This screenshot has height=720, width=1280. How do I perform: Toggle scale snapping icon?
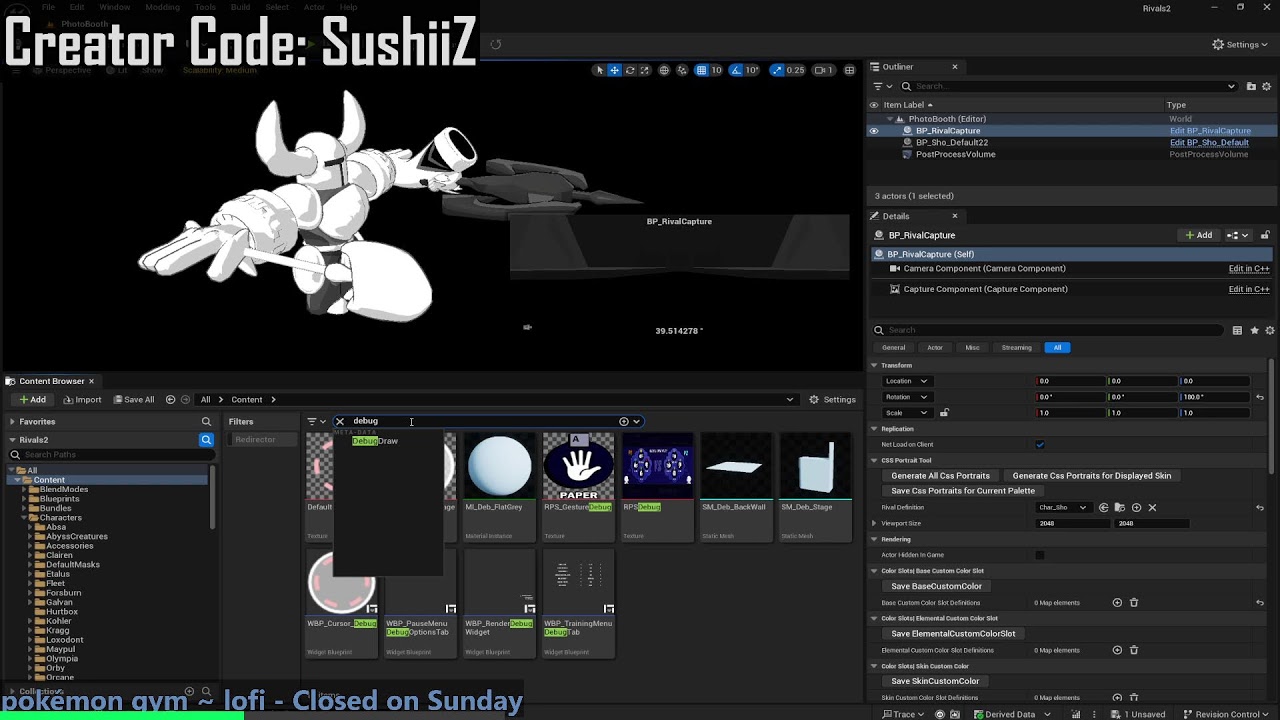[777, 70]
